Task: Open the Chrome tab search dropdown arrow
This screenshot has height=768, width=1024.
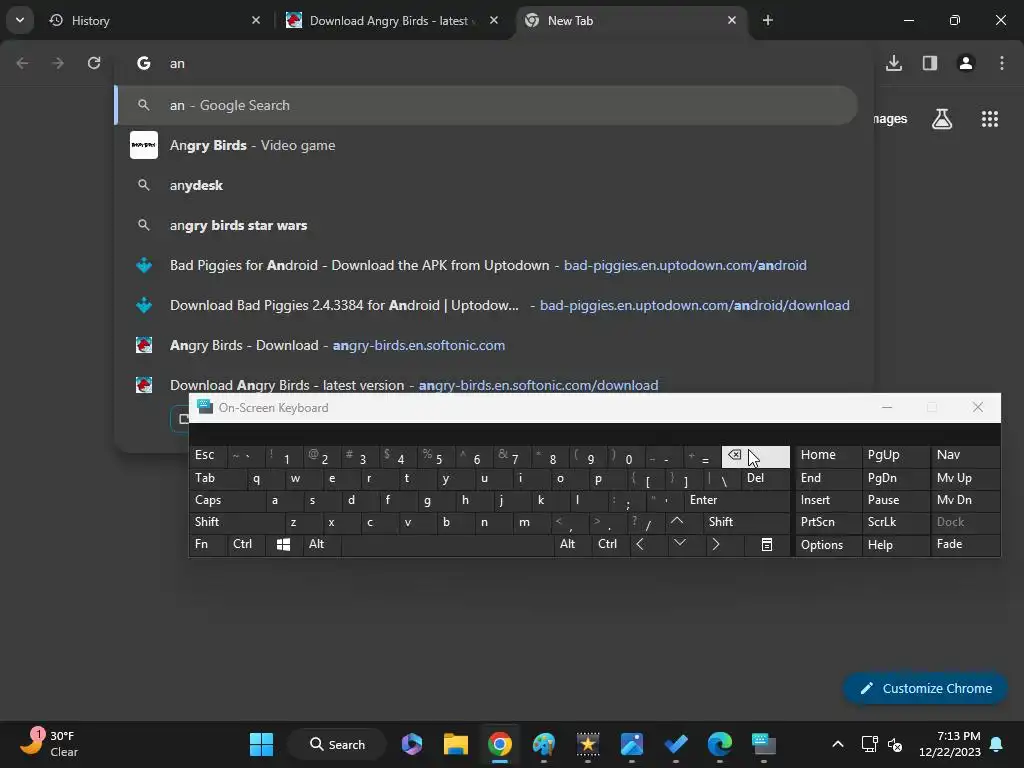Action: (20, 20)
